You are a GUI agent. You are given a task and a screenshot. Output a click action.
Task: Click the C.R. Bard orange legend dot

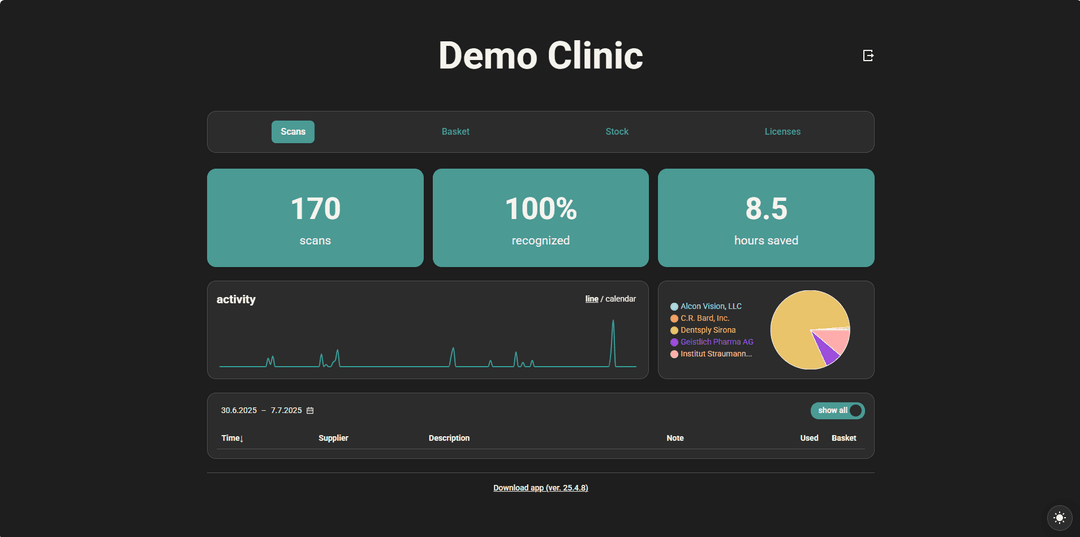pos(674,319)
